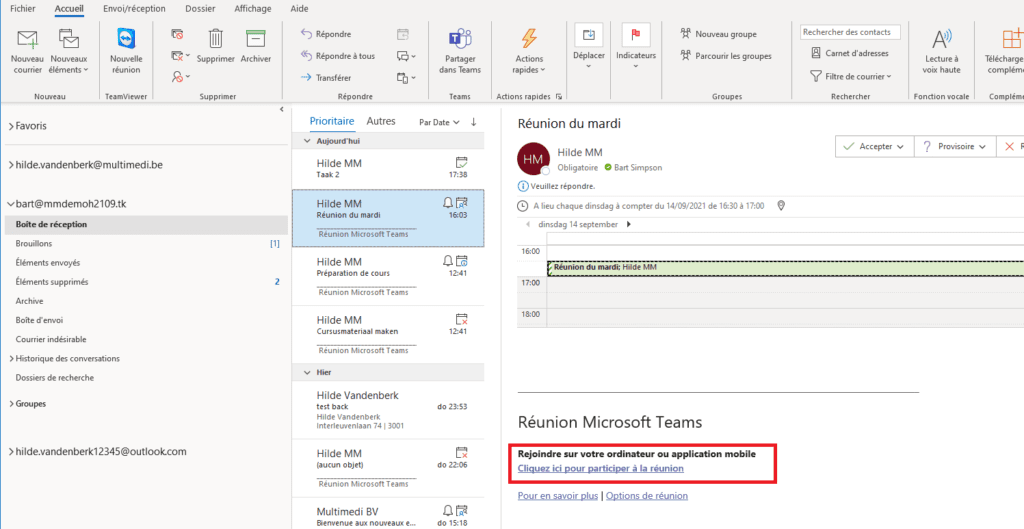
Task: Switch to the Envoi/réception tab
Action: tap(135, 9)
